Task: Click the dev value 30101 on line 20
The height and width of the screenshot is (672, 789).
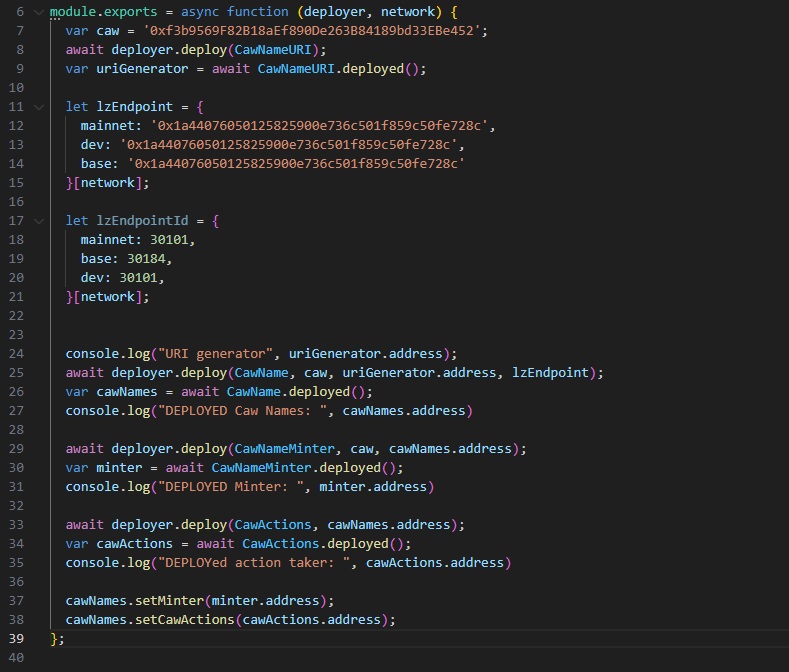Action: coord(138,278)
